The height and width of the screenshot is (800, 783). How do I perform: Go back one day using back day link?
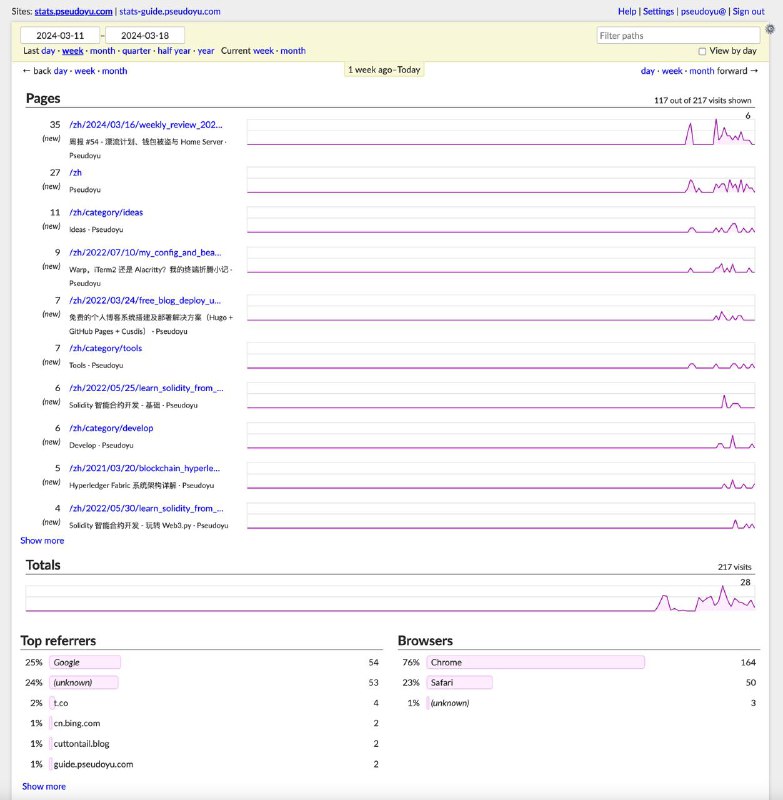(61, 71)
